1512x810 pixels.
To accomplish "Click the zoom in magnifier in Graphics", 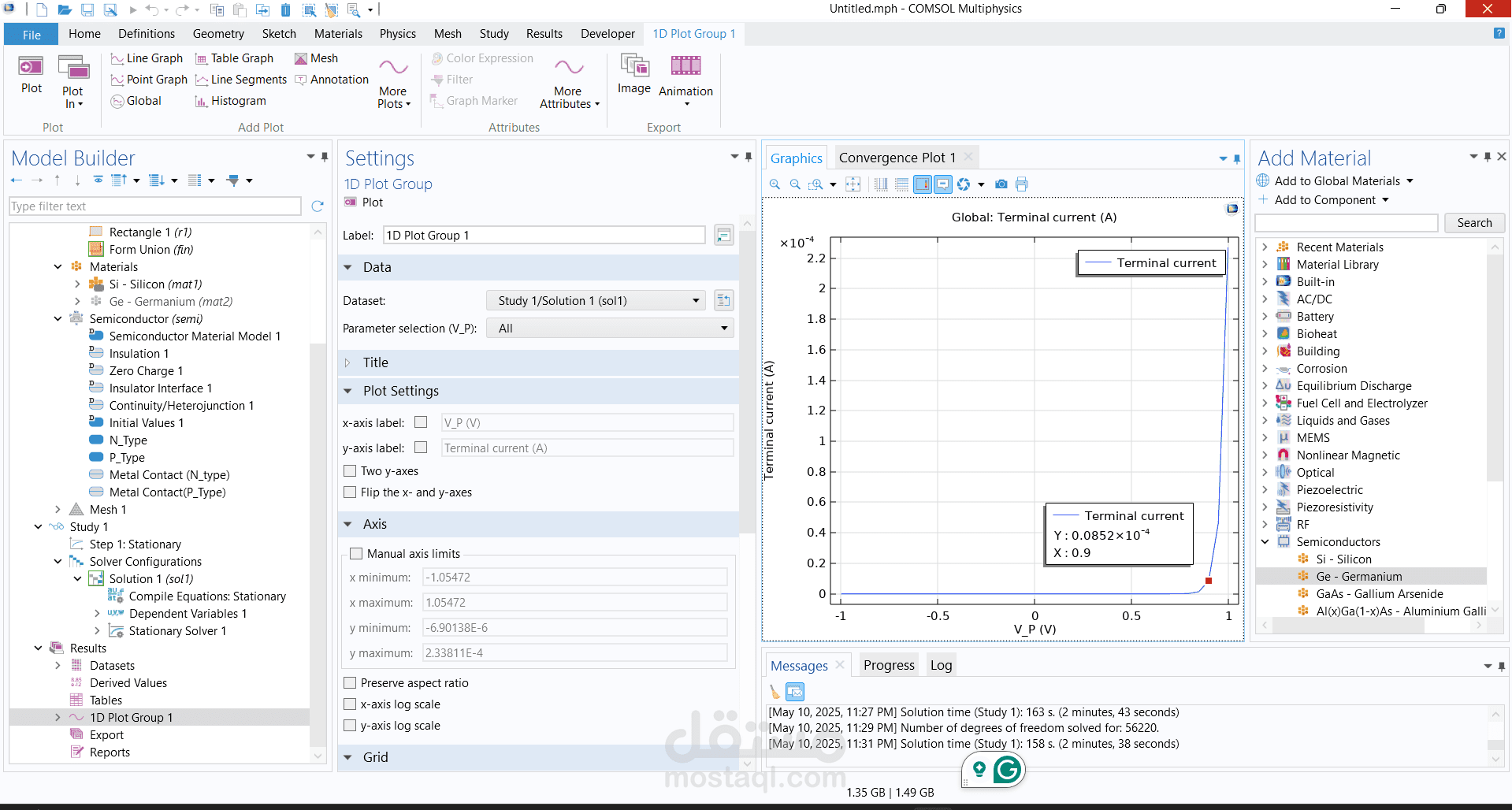I will (x=775, y=184).
